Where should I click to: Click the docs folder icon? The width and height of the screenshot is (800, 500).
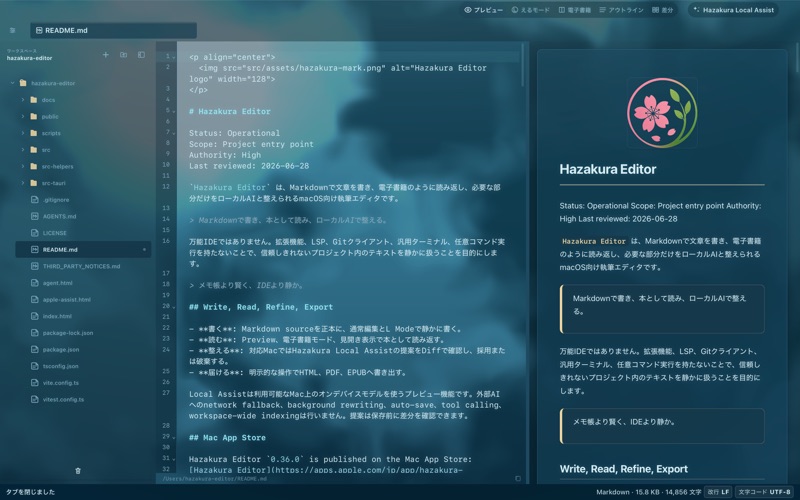[x=34, y=99]
